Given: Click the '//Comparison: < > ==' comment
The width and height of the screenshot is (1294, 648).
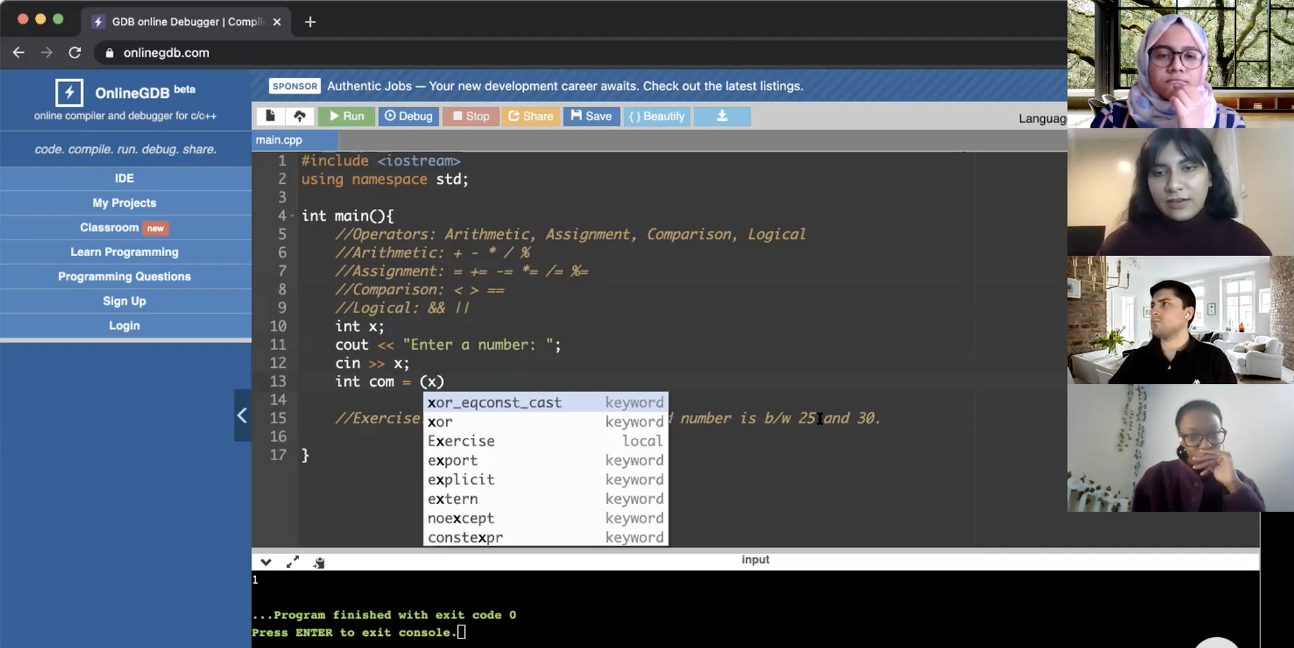Looking at the screenshot, I should [x=419, y=290].
